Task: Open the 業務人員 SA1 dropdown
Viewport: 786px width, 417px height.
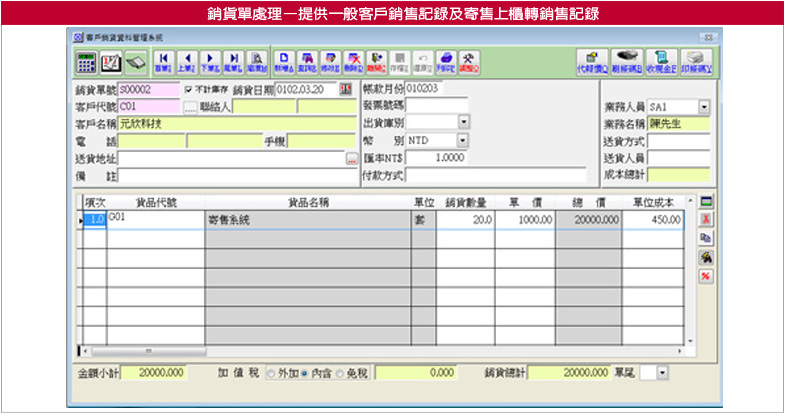Action: [x=703, y=106]
